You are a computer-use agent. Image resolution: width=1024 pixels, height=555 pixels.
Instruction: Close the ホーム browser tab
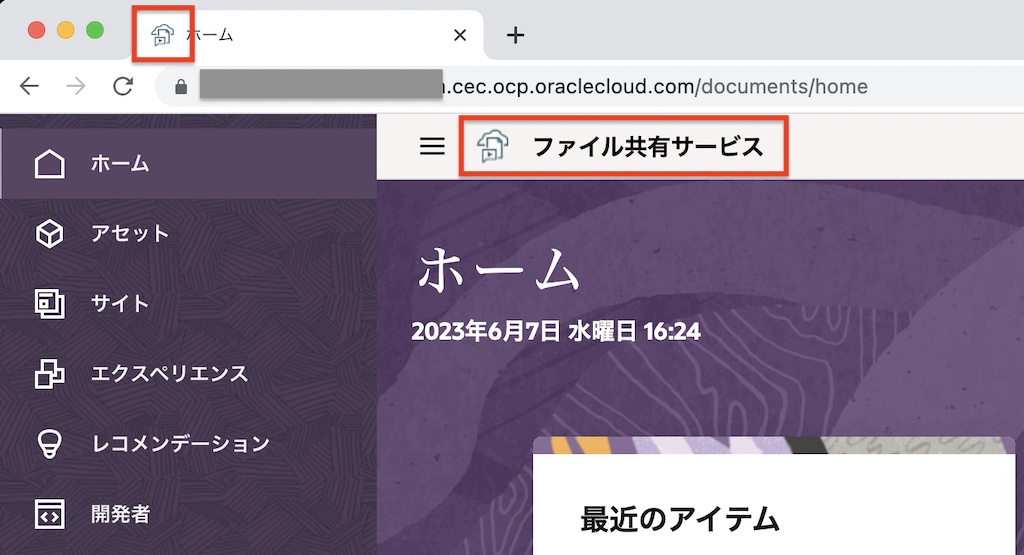tap(460, 35)
